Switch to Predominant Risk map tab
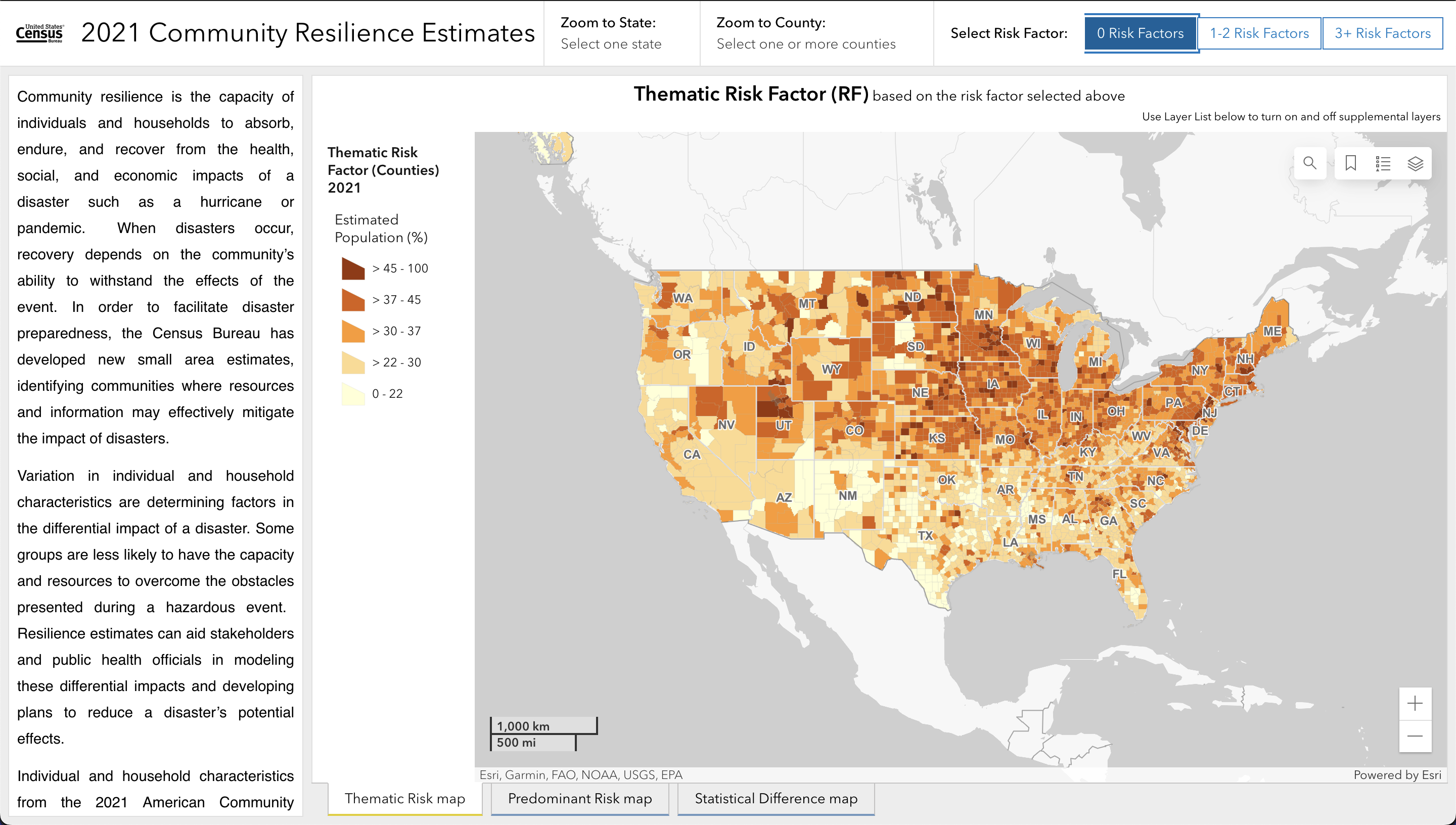This screenshot has height=825, width=1456. click(579, 798)
